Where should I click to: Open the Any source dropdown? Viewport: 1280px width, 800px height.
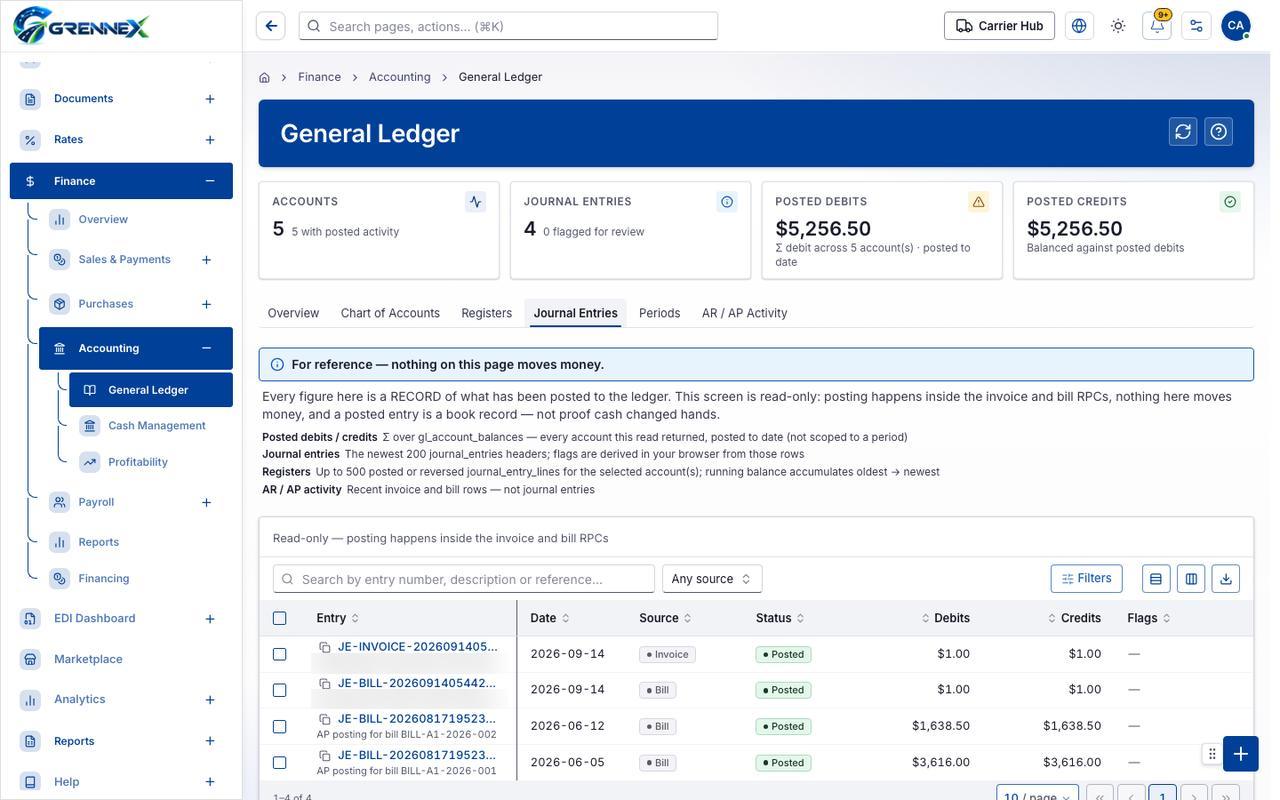712,579
